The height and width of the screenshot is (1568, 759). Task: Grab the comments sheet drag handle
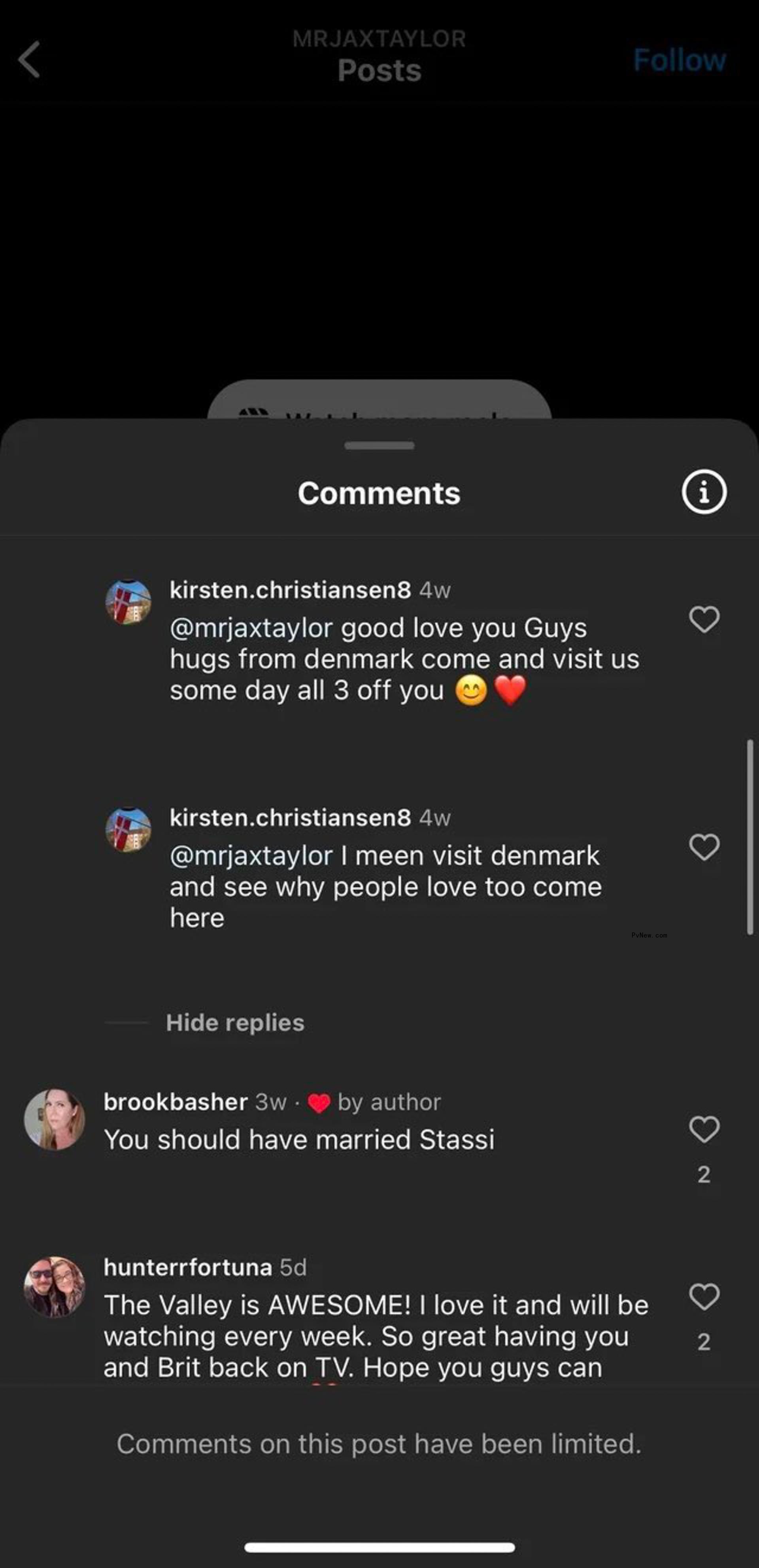[379, 446]
